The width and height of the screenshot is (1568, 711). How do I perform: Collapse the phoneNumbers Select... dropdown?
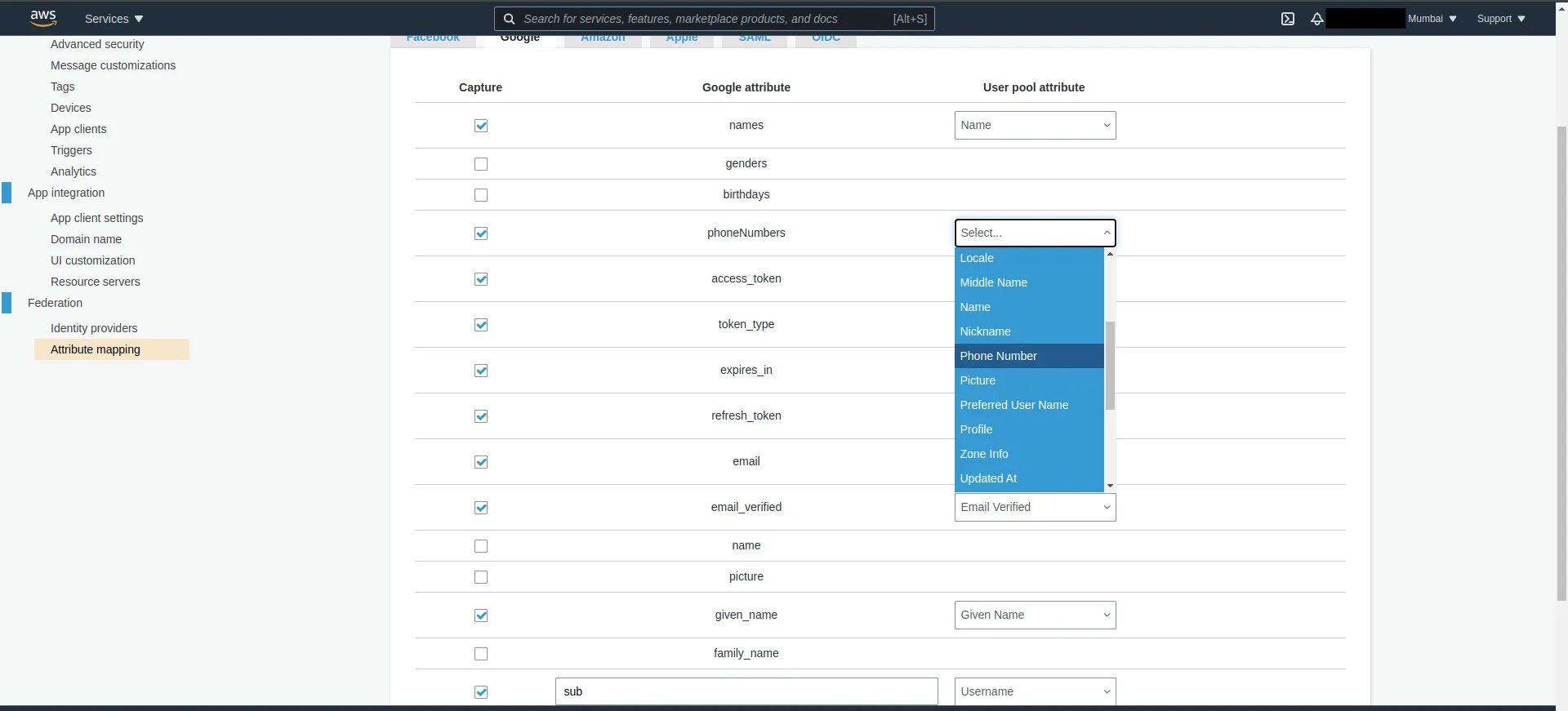coord(1035,233)
